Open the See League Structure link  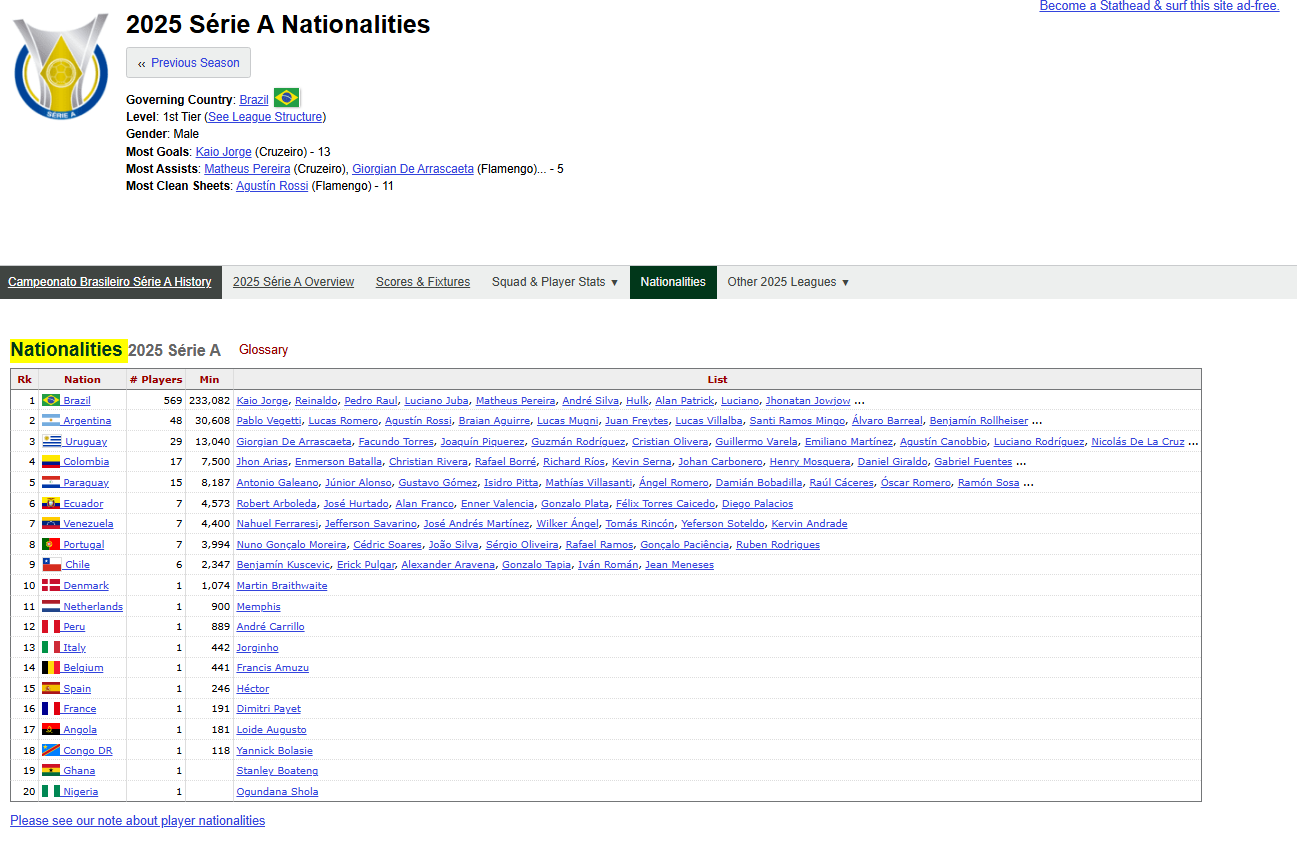pyautogui.click(x=265, y=117)
